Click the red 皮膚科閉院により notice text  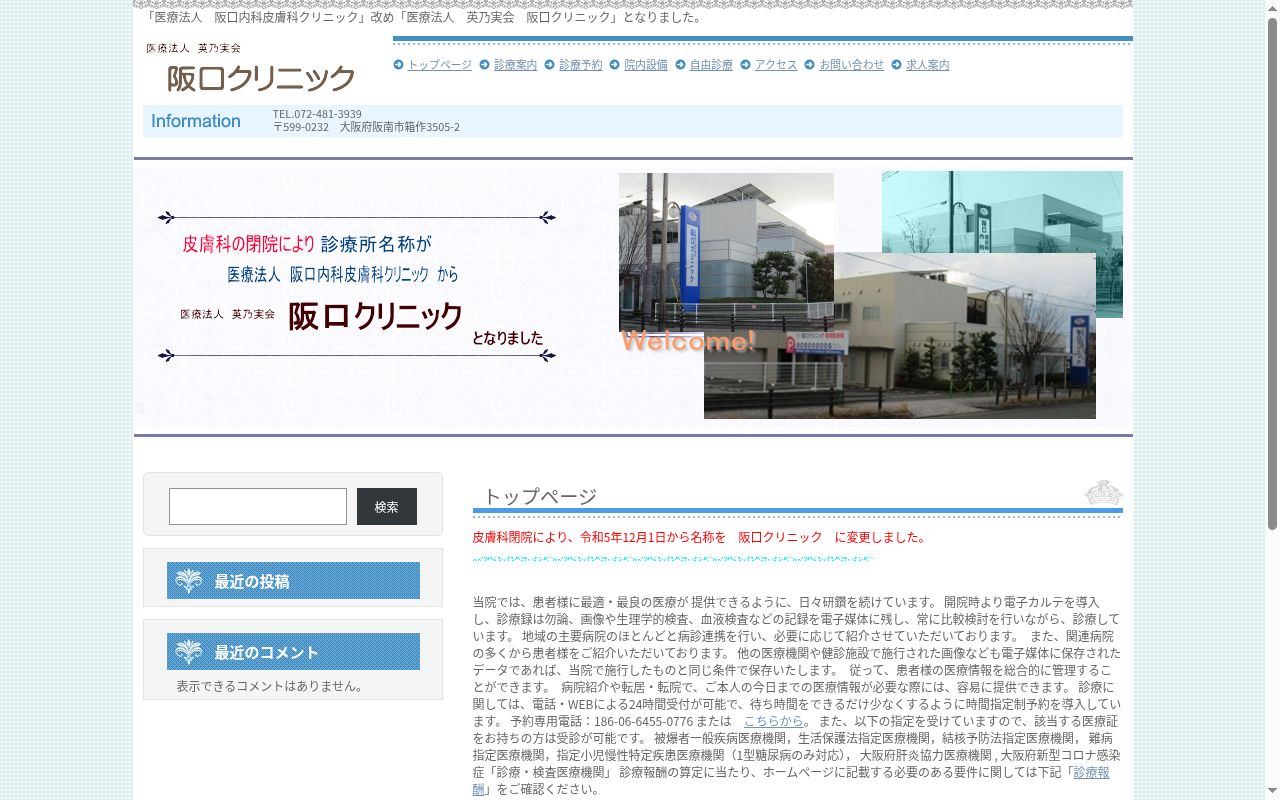click(x=699, y=537)
